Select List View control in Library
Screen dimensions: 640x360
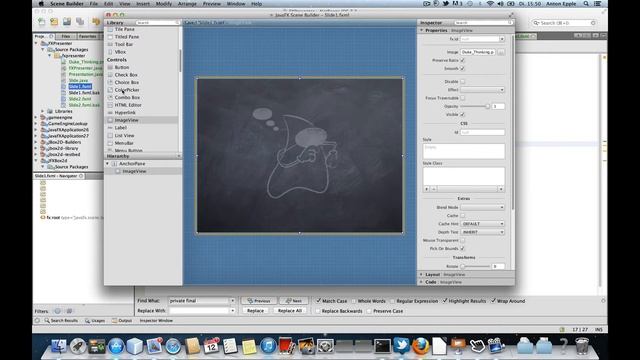pyautogui.click(x=124, y=136)
